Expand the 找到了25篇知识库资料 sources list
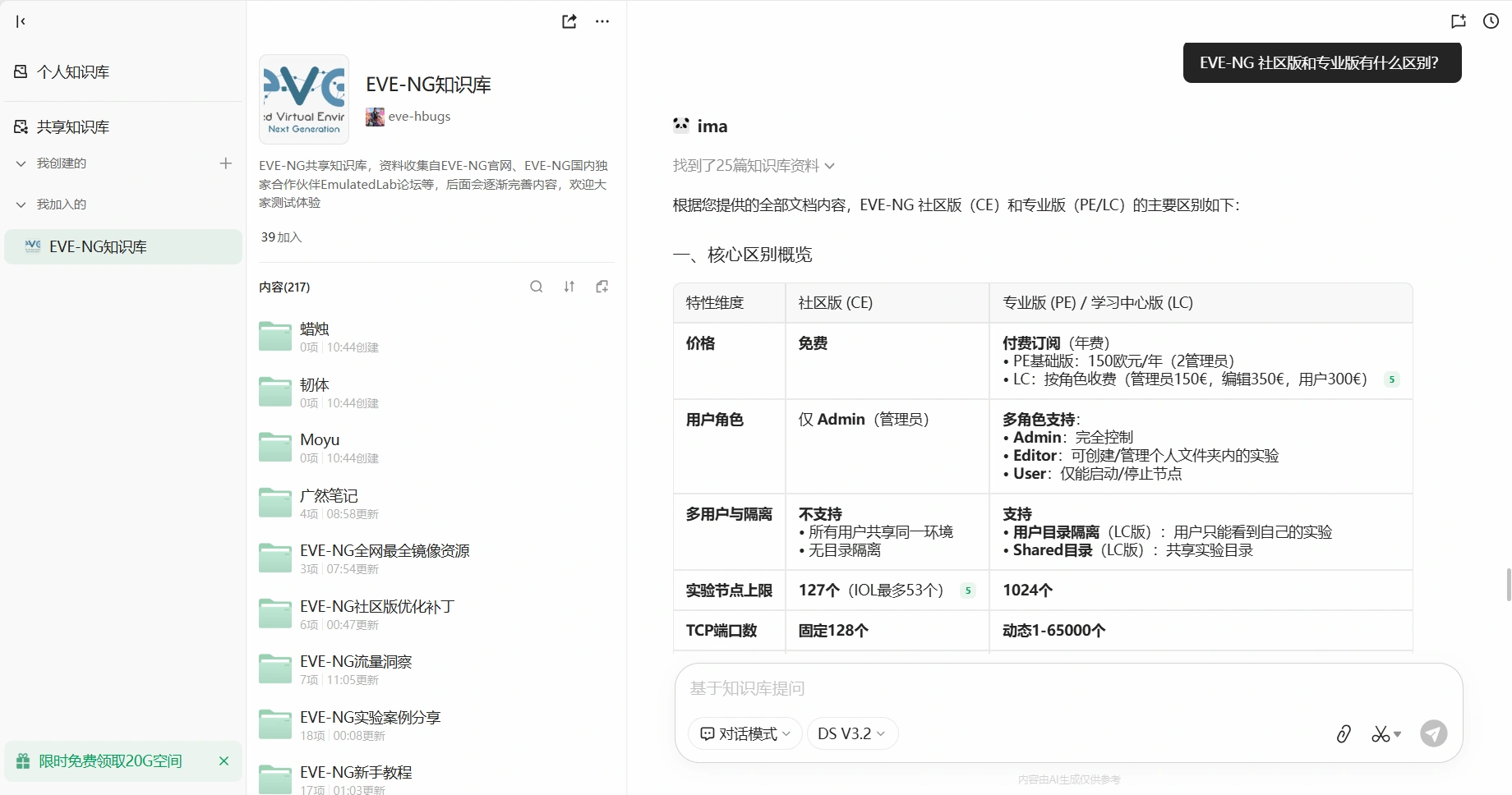The width and height of the screenshot is (1512, 795). click(x=753, y=166)
